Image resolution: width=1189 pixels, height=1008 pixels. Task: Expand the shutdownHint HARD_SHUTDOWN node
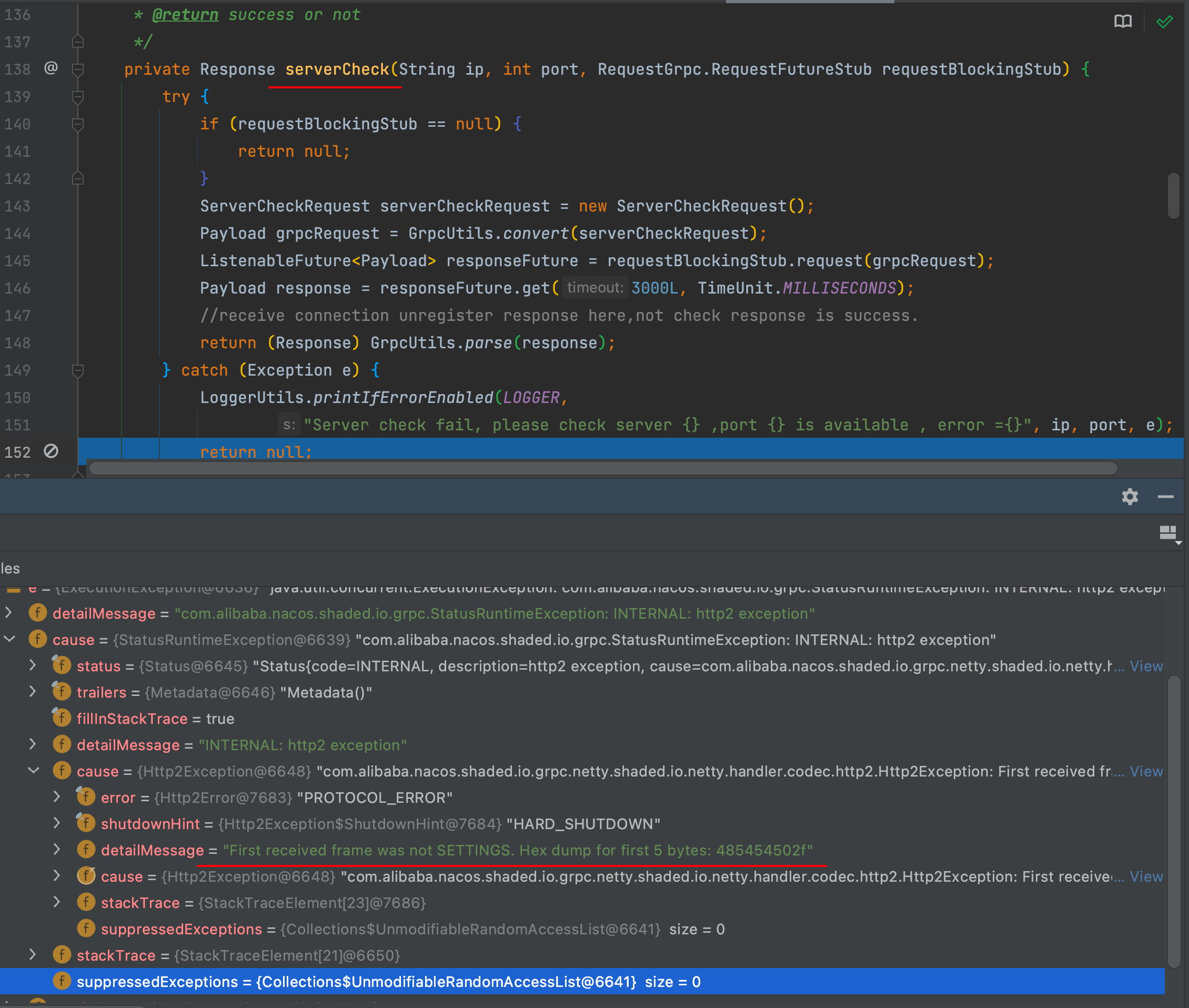click(57, 823)
